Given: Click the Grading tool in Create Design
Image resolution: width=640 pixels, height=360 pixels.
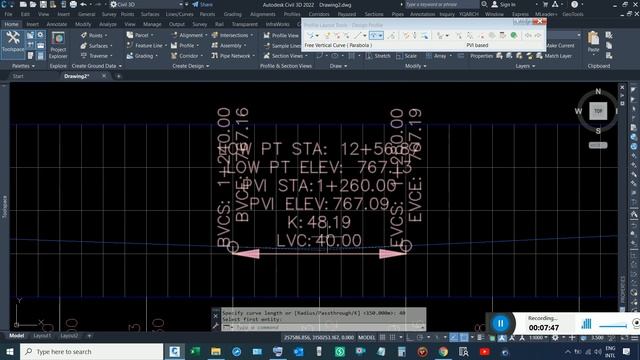Looking at the screenshot, I should pyautogui.click(x=141, y=56).
